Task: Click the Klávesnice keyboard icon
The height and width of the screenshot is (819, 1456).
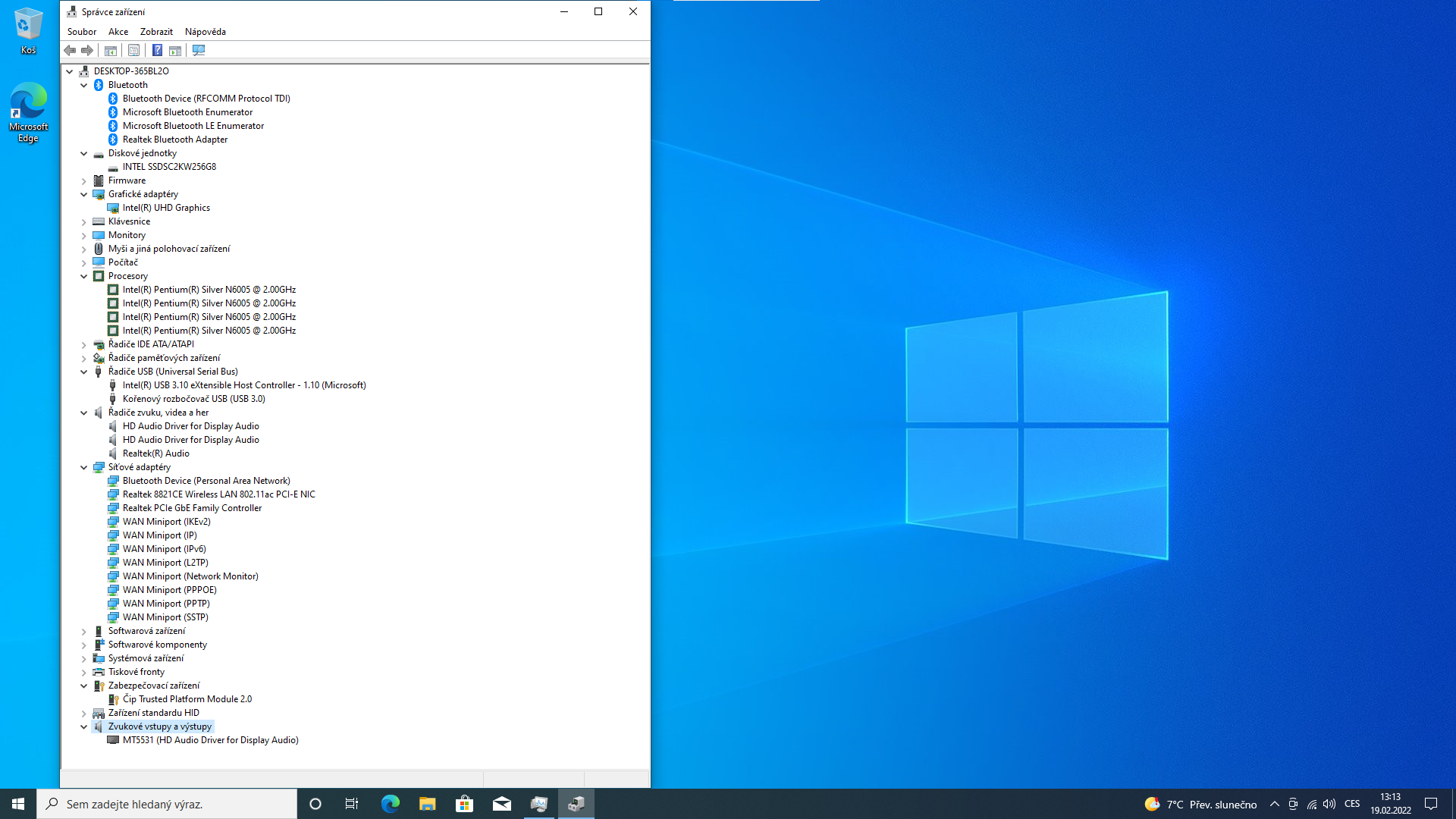Action: pos(99,221)
